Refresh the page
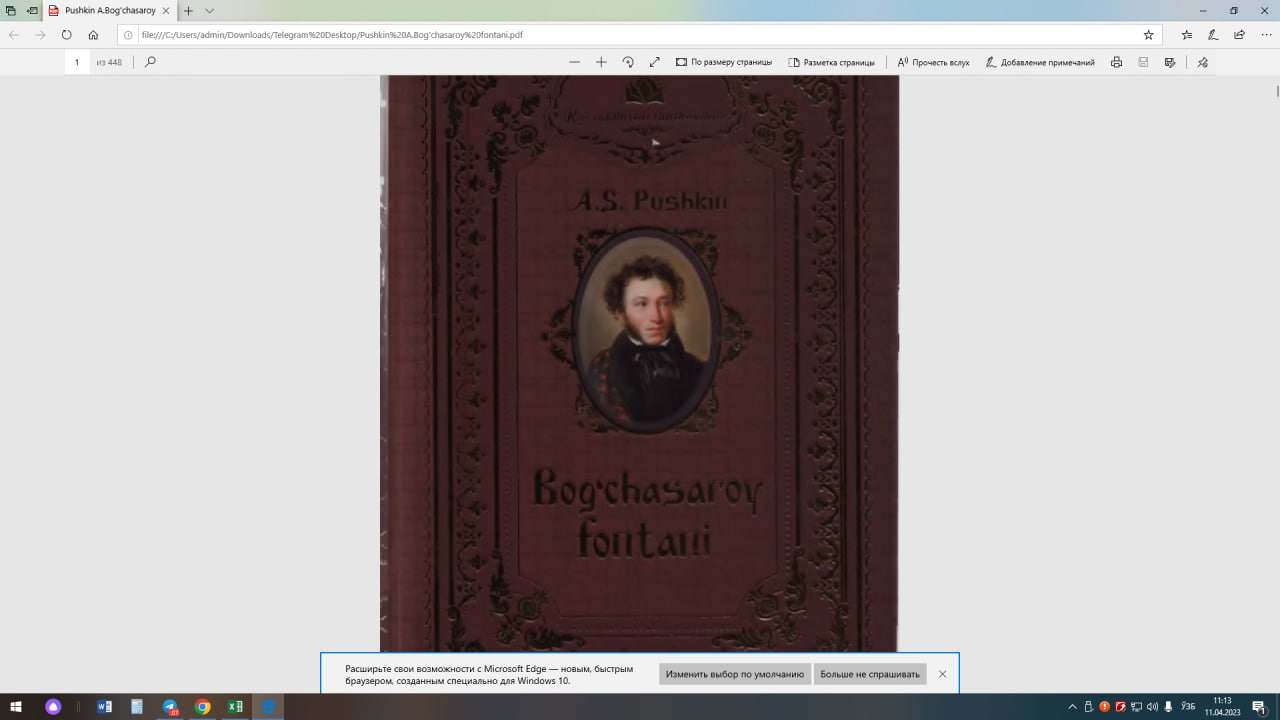Screen dimensions: 1280x720 pyautogui.click(x=67, y=34)
